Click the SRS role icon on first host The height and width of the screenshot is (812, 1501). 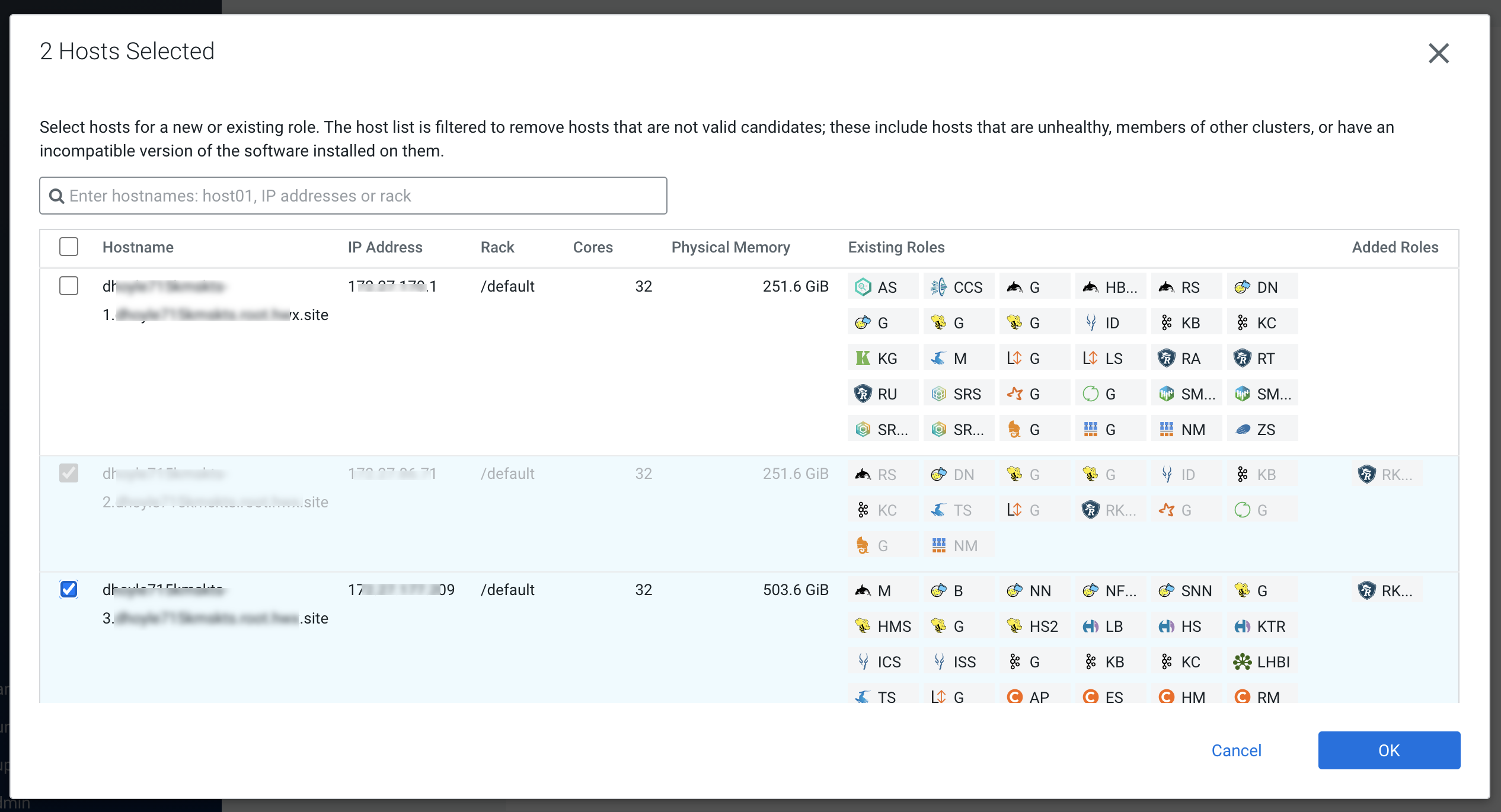coord(939,394)
